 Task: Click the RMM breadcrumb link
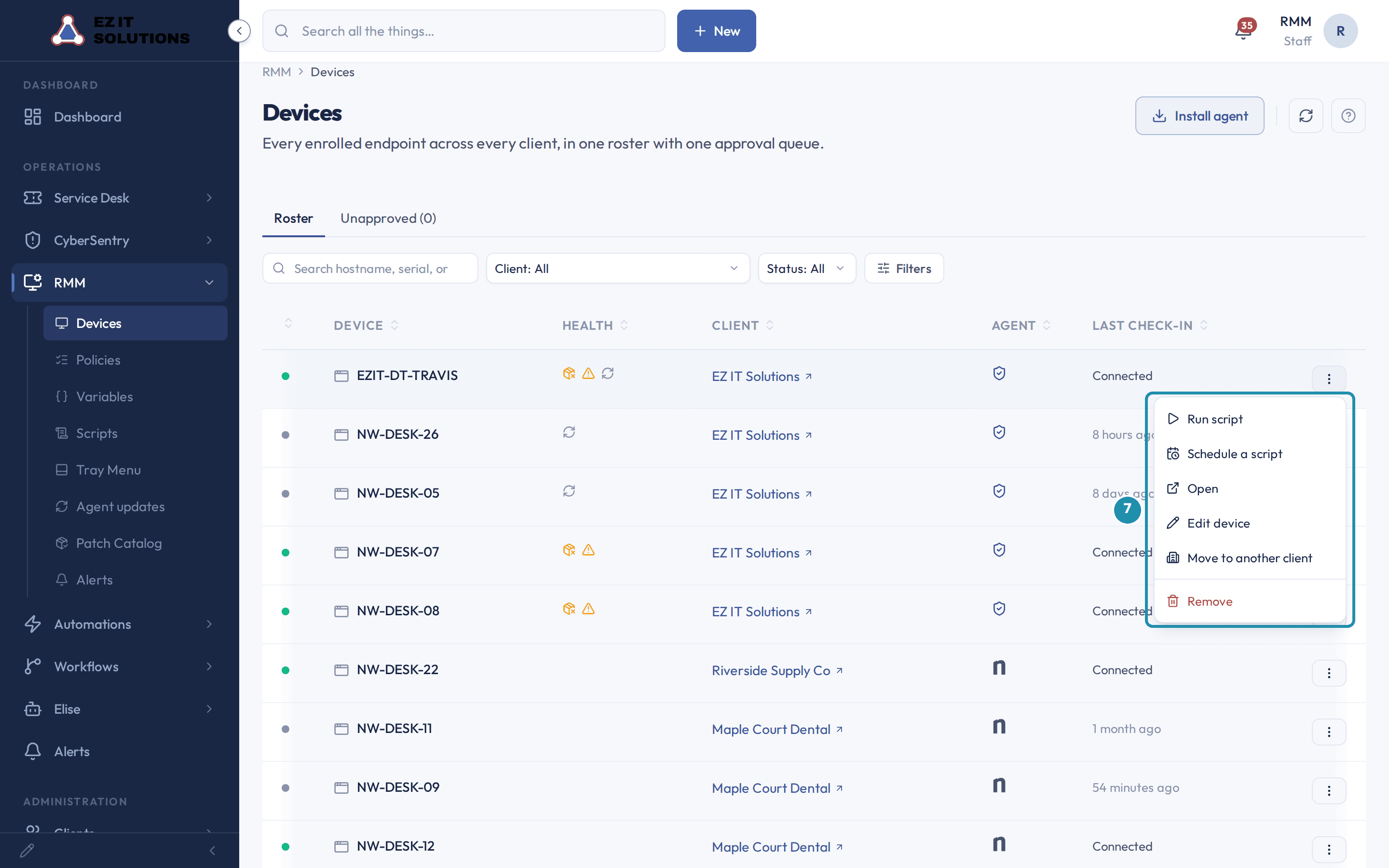277,72
